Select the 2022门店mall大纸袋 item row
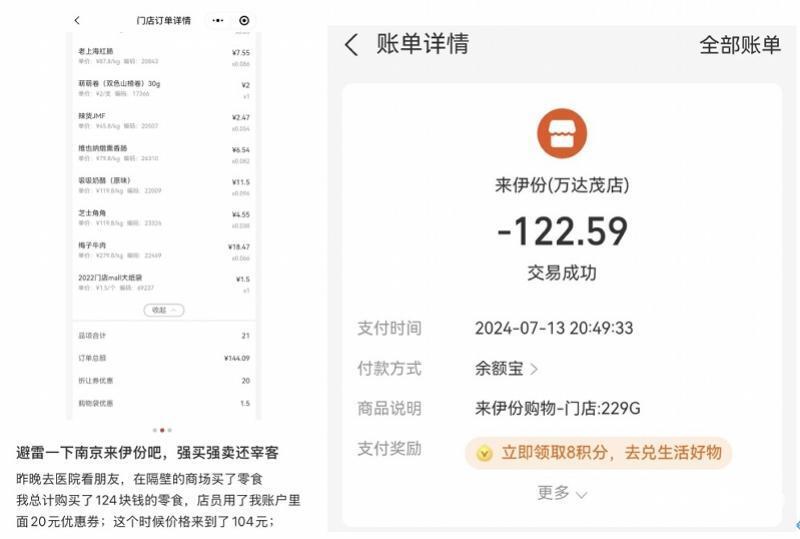 tap(164, 283)
